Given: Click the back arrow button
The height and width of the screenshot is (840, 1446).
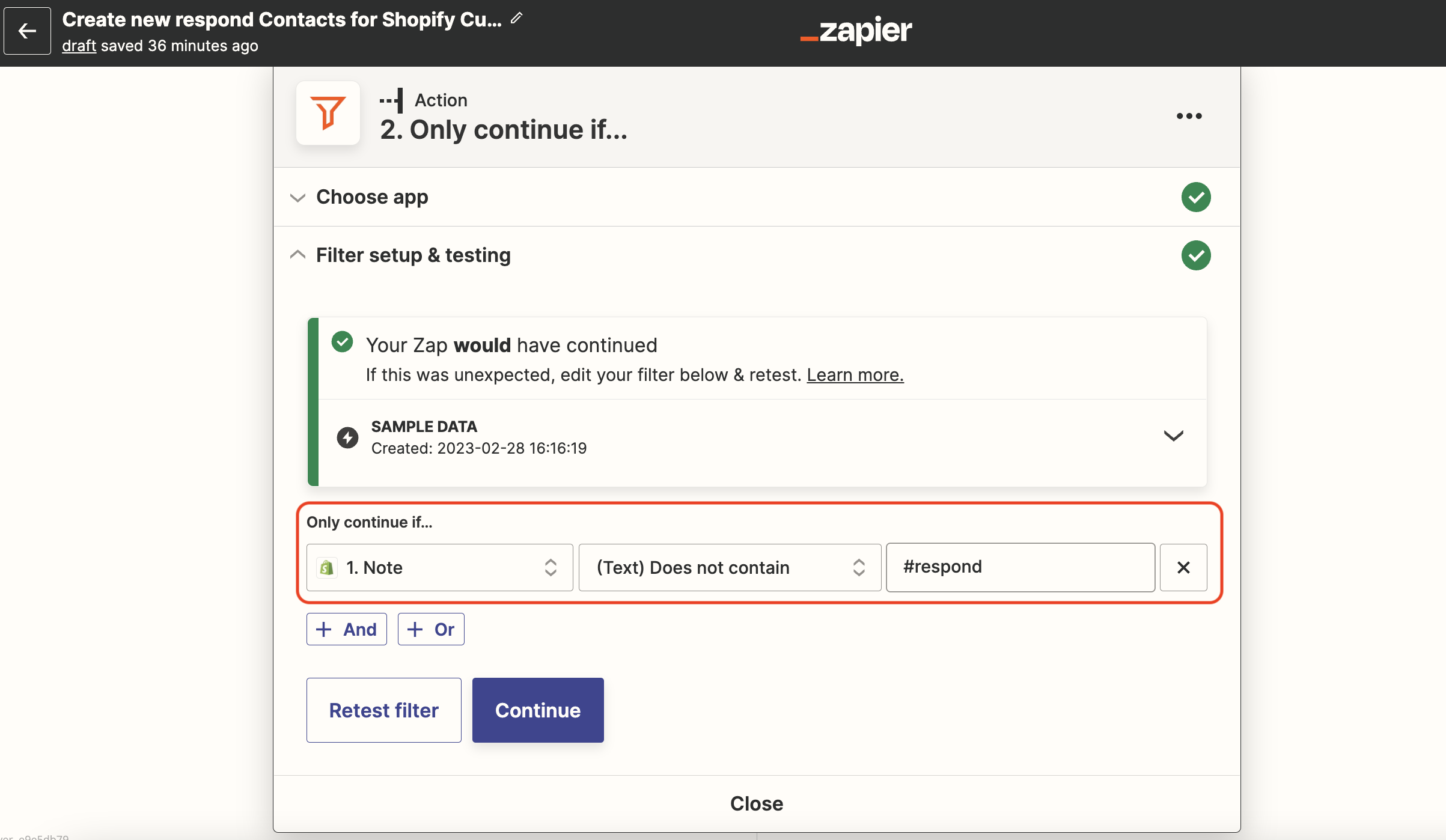Looking at the screenshot, I should coord(27,31).
